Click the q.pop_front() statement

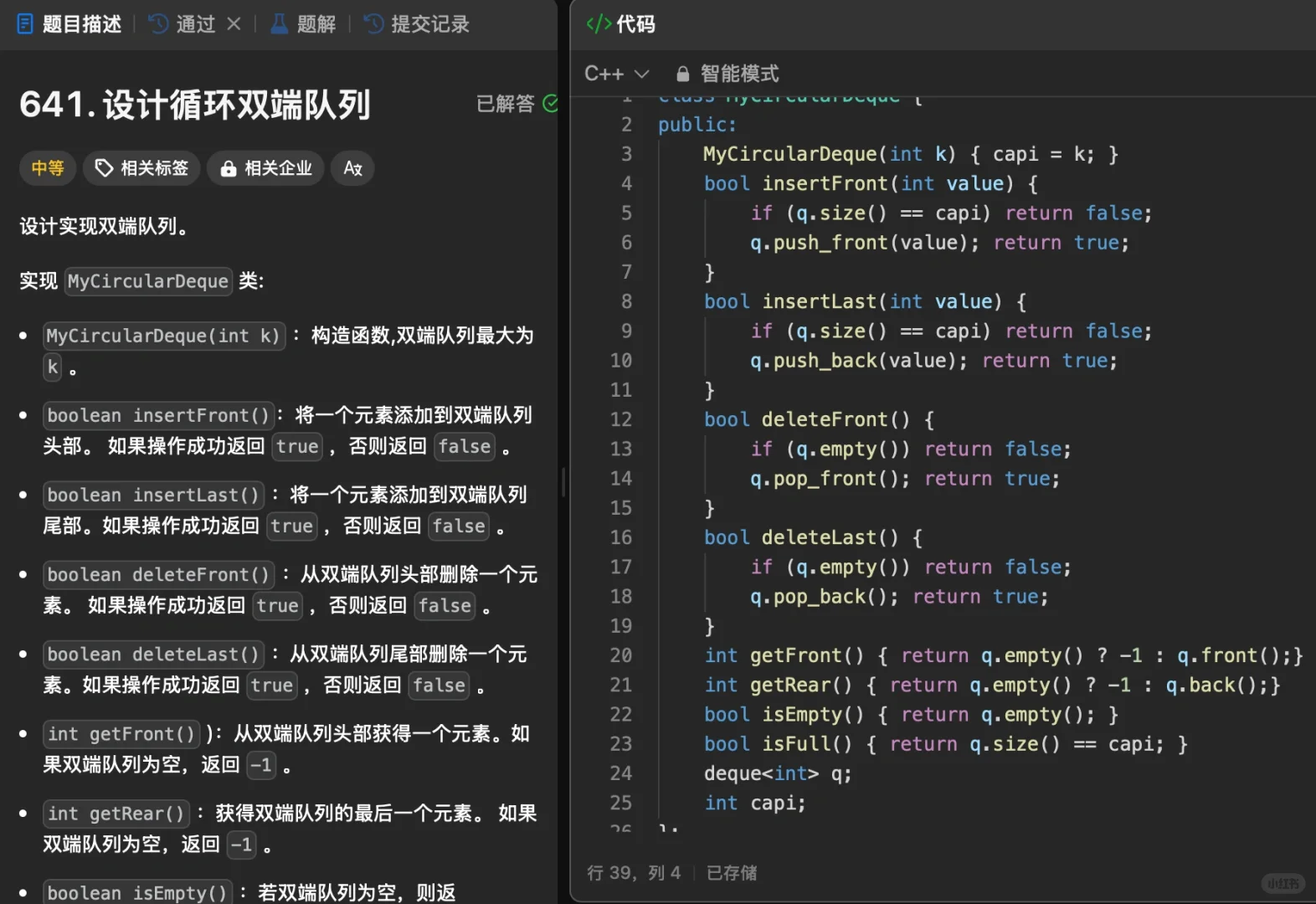pyautogui.click(x=829, y=479)
